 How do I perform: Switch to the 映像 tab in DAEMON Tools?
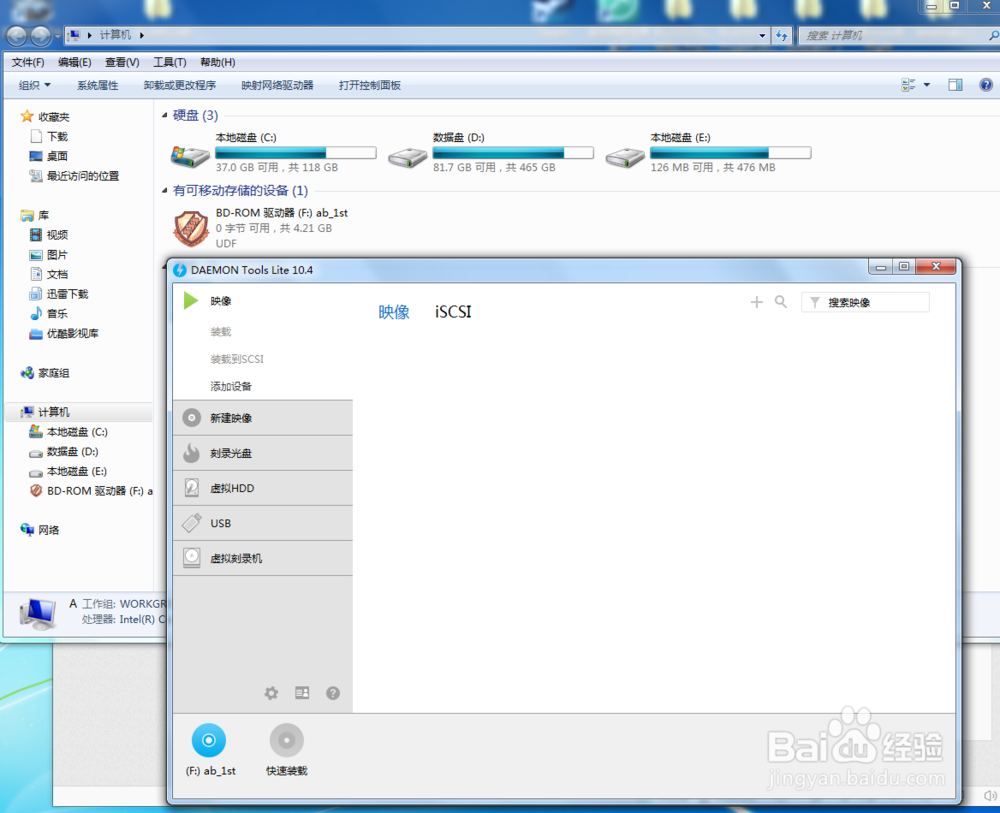pos(394,312)
